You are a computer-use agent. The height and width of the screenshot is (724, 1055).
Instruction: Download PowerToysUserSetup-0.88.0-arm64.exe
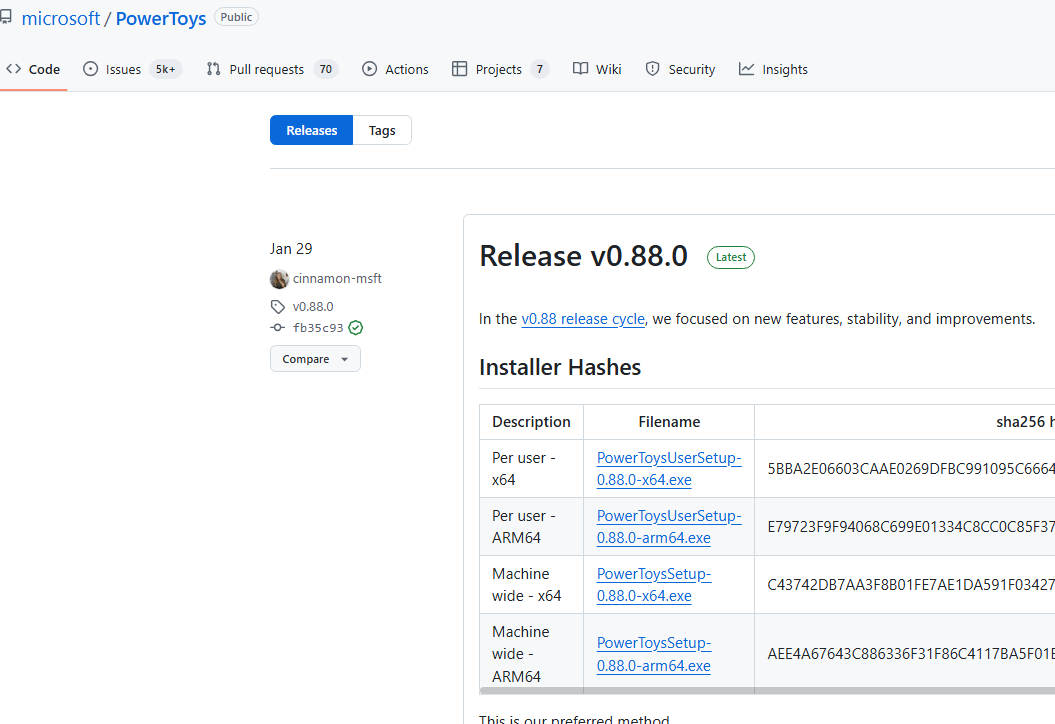click(x=669, y=527)
